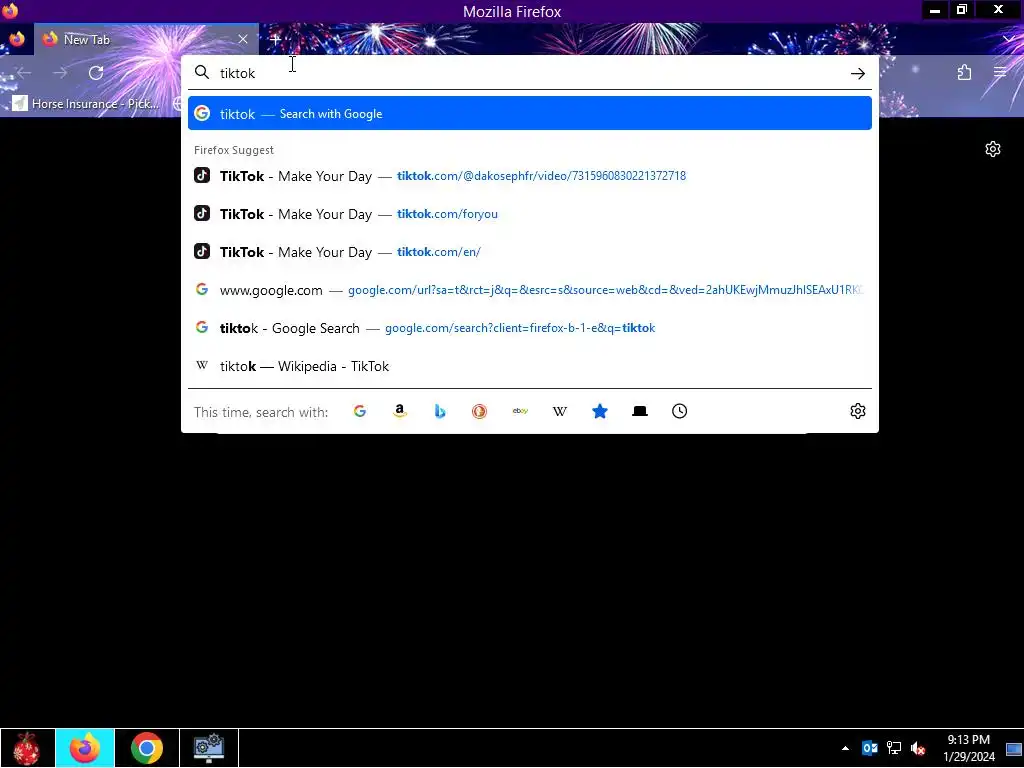The width and height of the screenshot is (1024, 768).
Task: Search this time with DuckDuckGo
Action: [479, 411]
